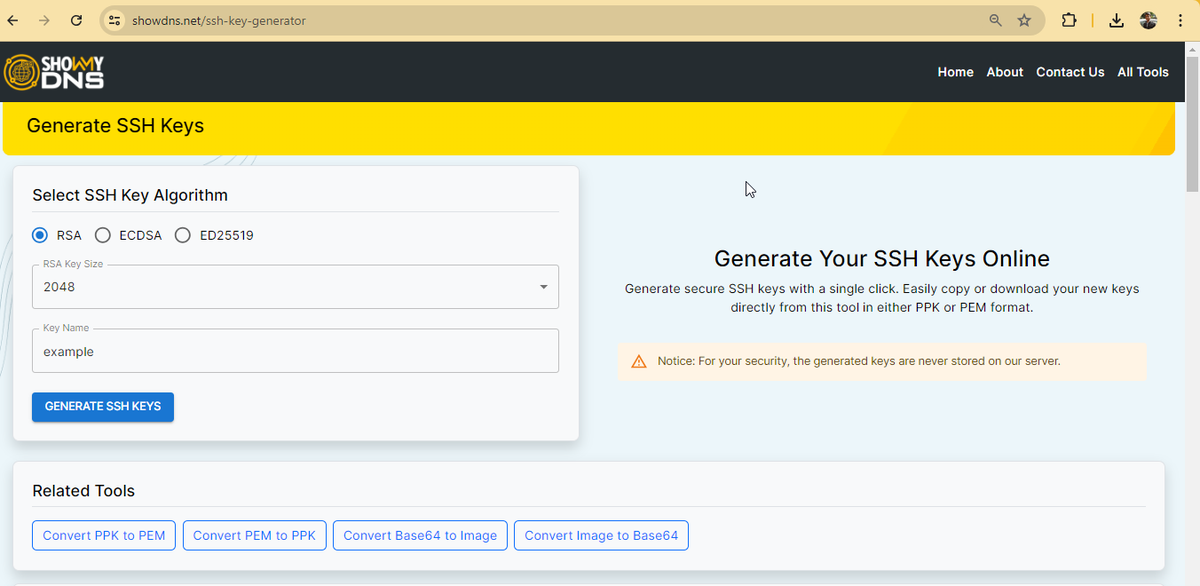1200x586 pixels.
Task: Click the ShowMyDNS logo
Action: click(54, 72)
